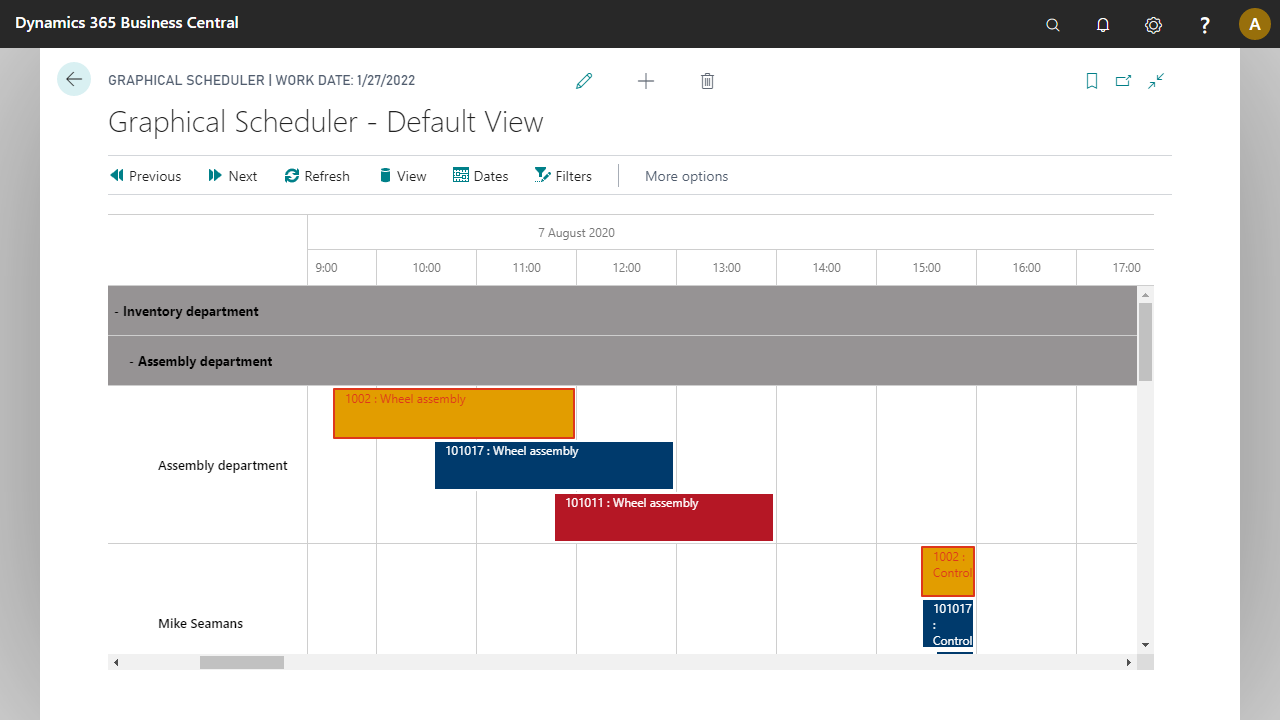Click the horizontal scrollbar thumb

coord(242,662)
